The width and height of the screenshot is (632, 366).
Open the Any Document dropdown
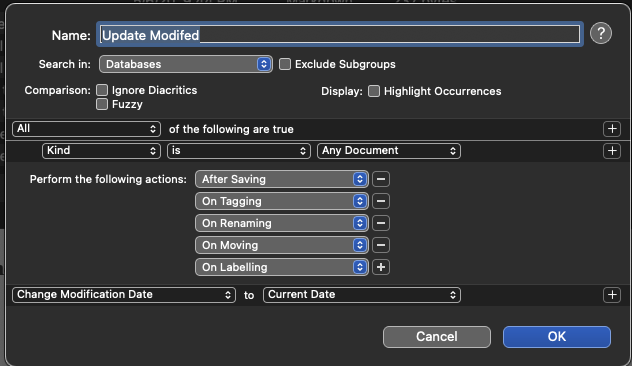389,151
